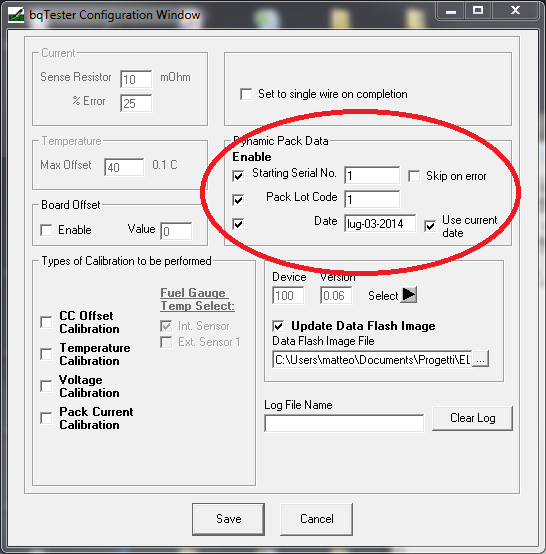The image size is (546, 554).
Task: Click the Data Flash Image File path field
Action: click(x=372, y=360)
